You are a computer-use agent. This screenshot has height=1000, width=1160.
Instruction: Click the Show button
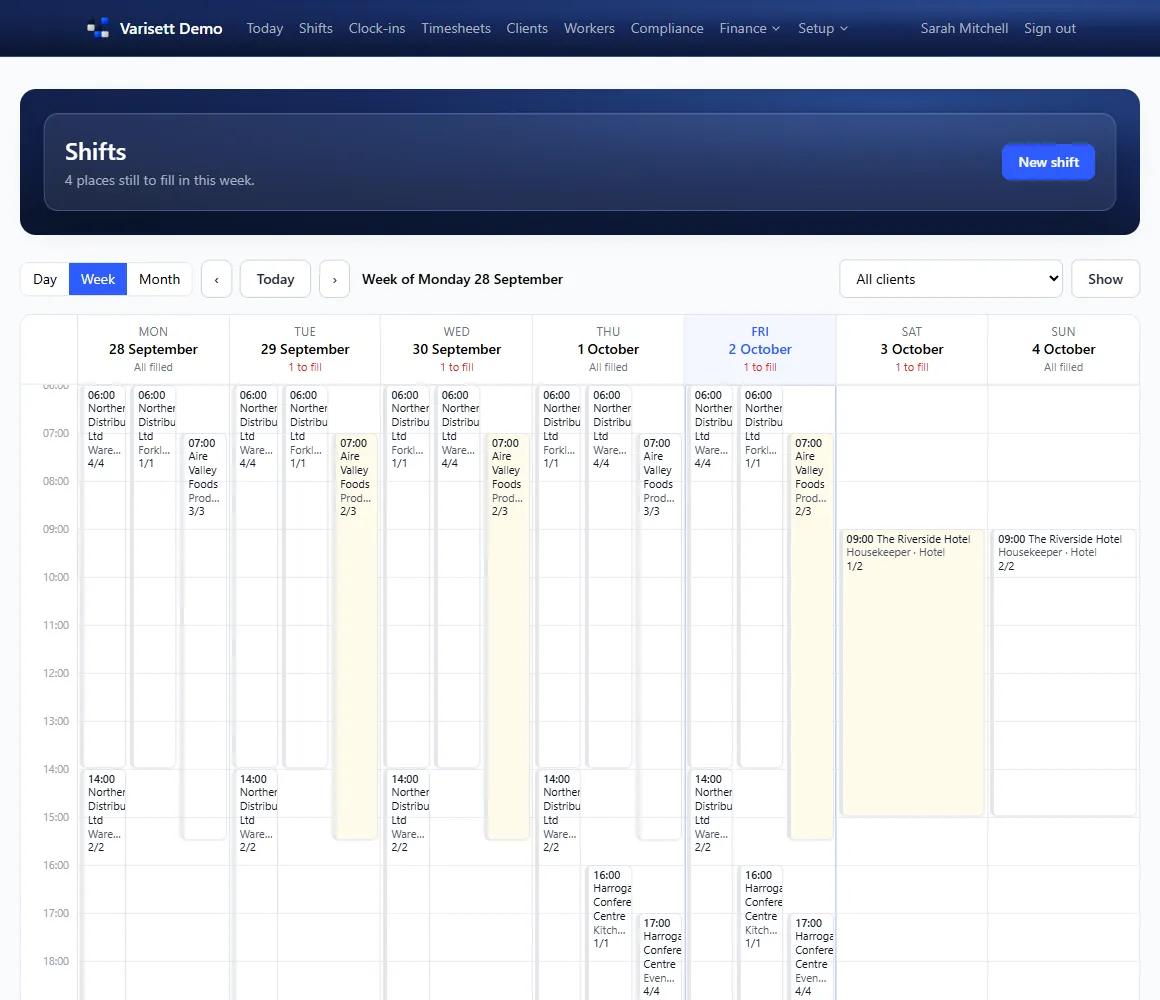click(1105, 279)
